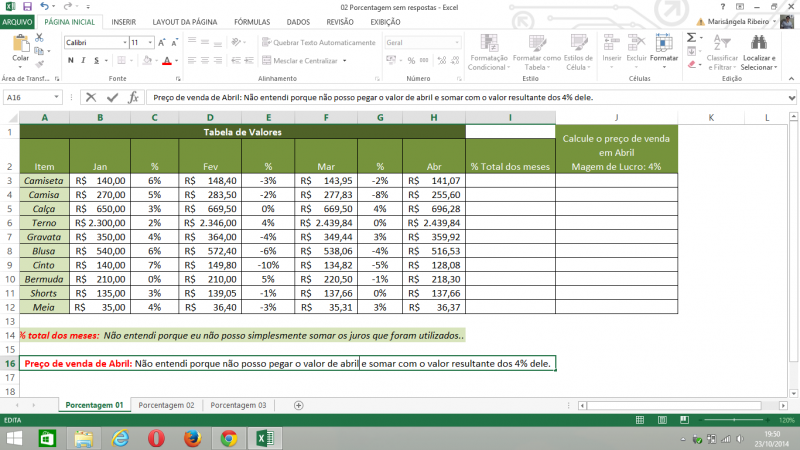
Task: Click the increase indent icon
Action: coord(248,60)
